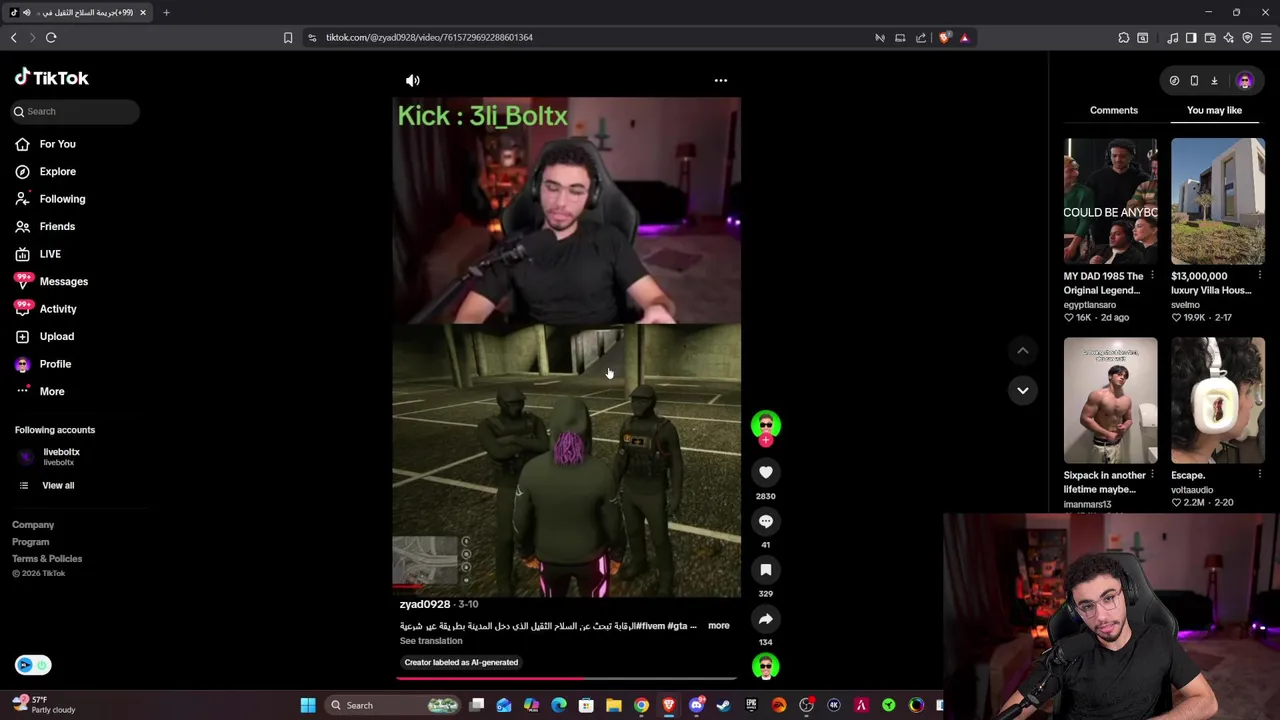
Task: Open Windows Start menu
Action: (x=308, y=705)
